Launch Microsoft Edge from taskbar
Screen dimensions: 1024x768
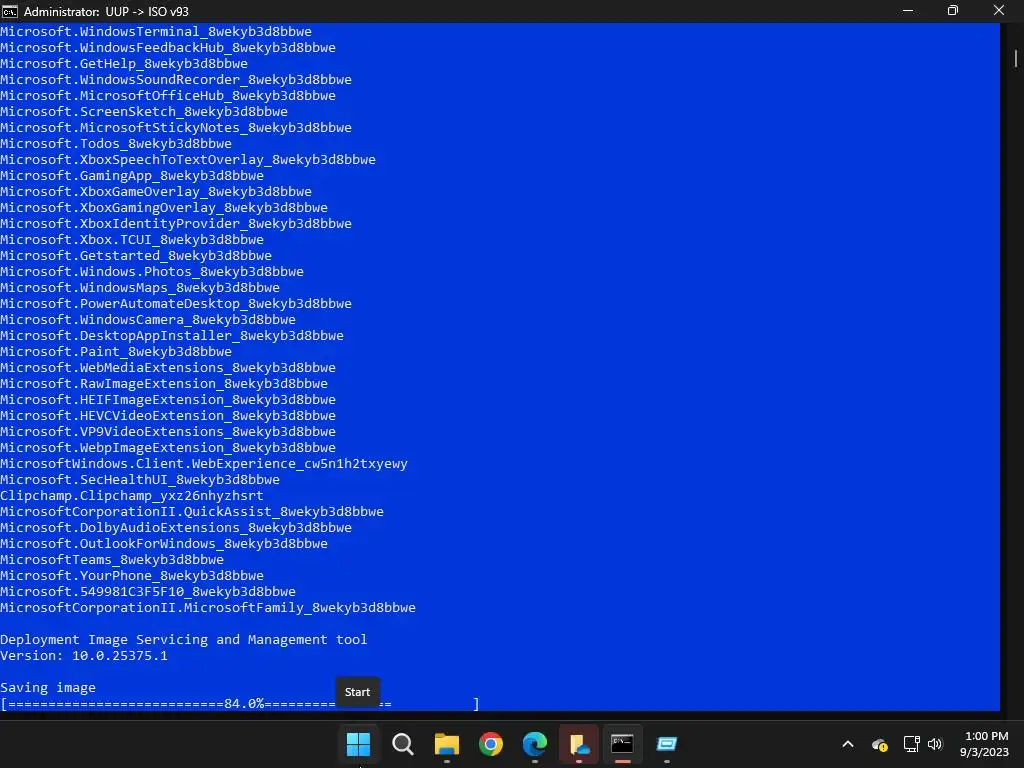534,744
